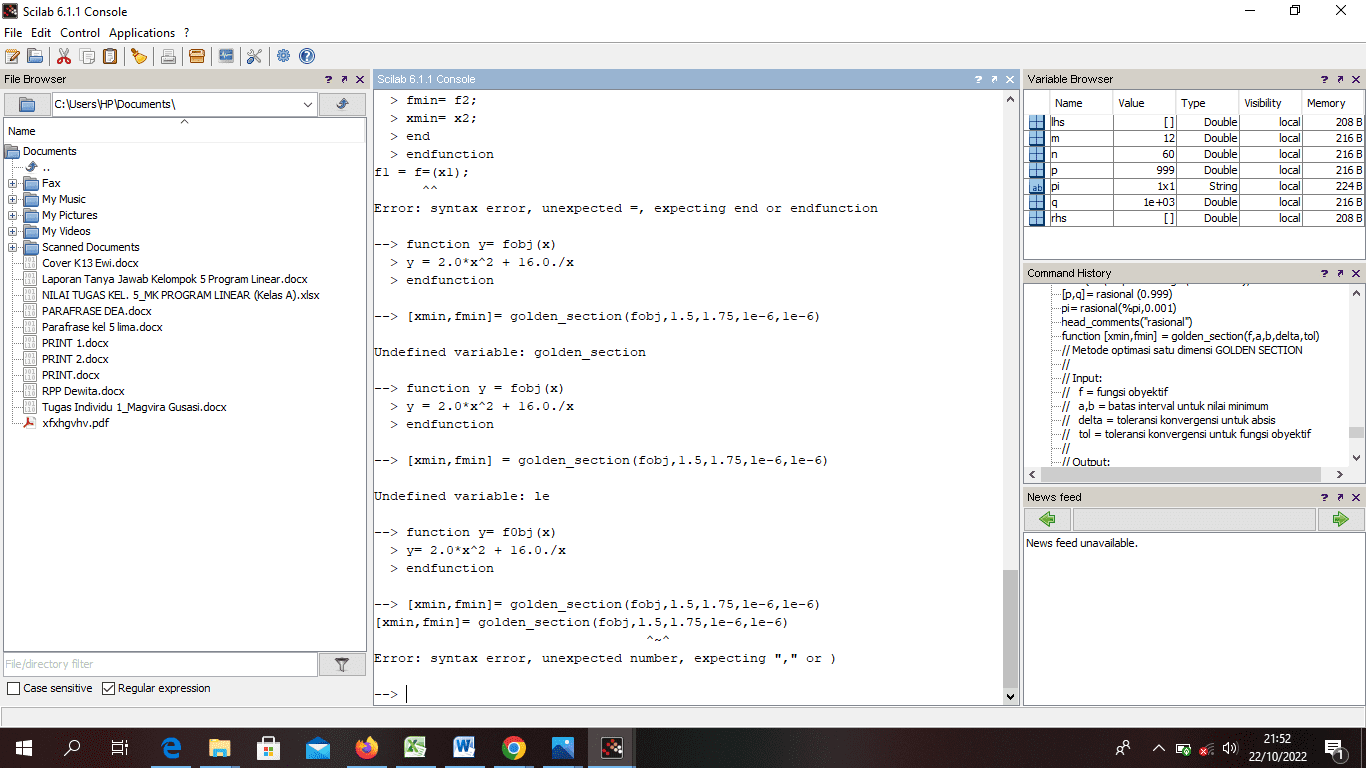Expand the My Music folder
Image resolution: width=1366 pixels, height=768 pixels.
click(12, 199)
